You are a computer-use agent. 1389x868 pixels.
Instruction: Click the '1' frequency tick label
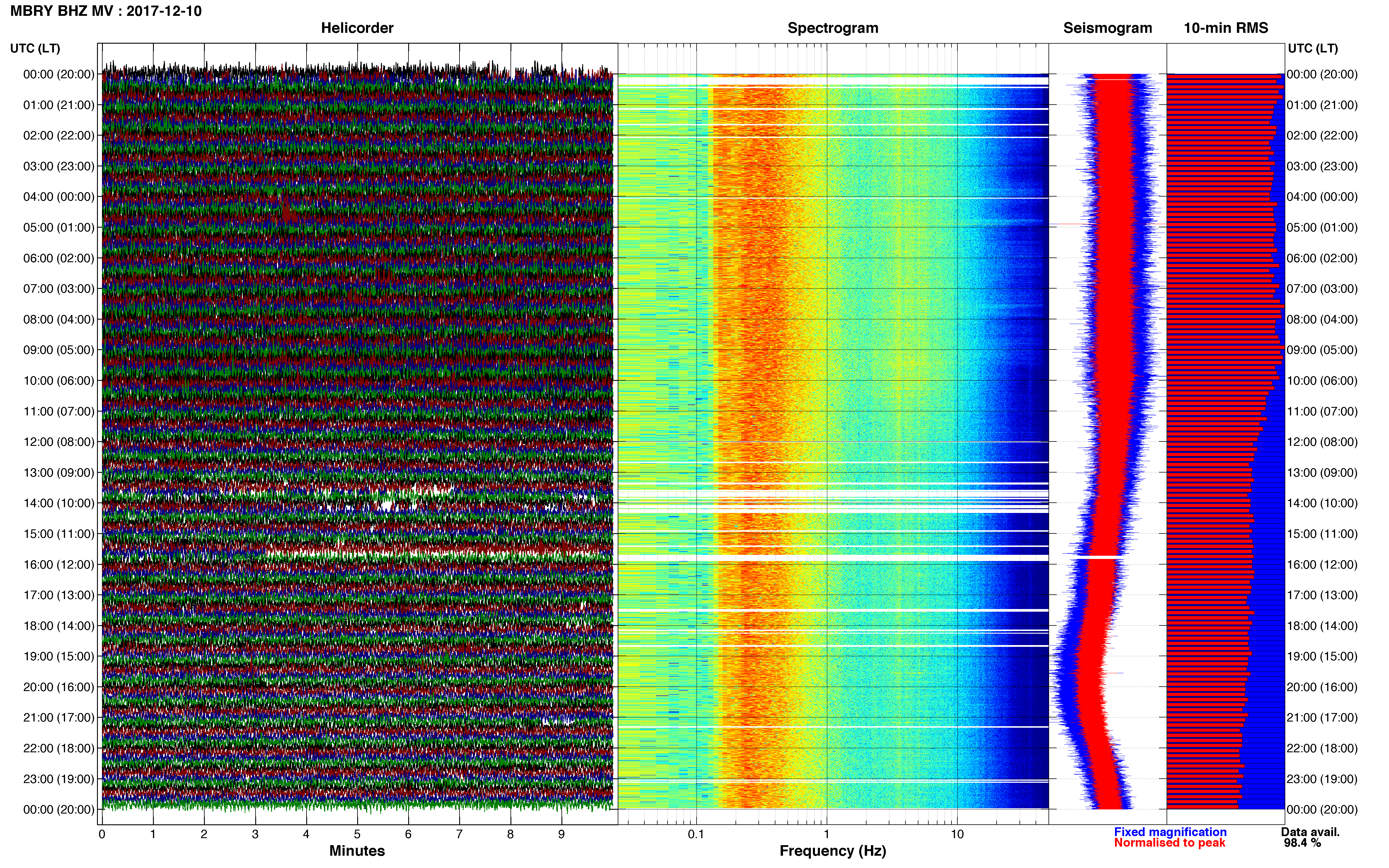[827, 834]
